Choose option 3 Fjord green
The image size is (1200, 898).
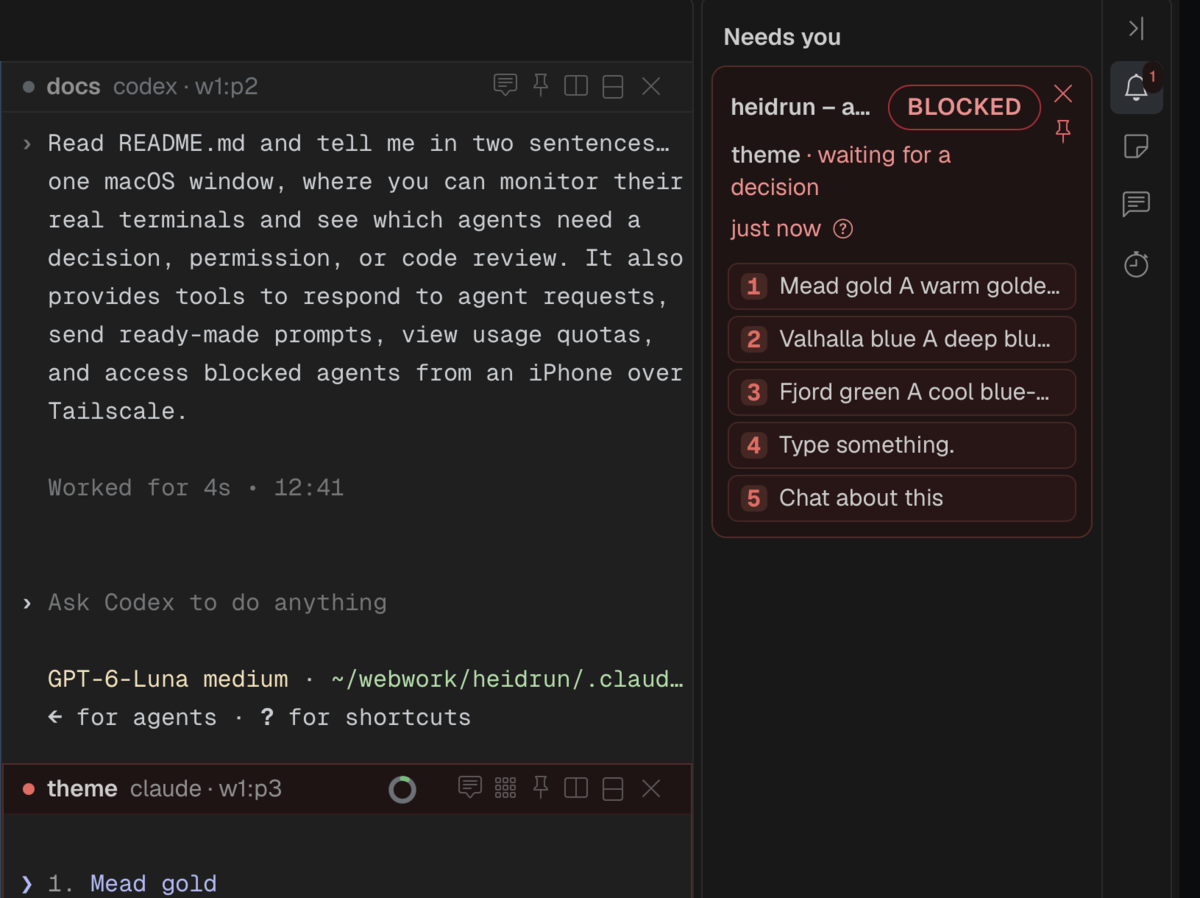tap(902, 392)
